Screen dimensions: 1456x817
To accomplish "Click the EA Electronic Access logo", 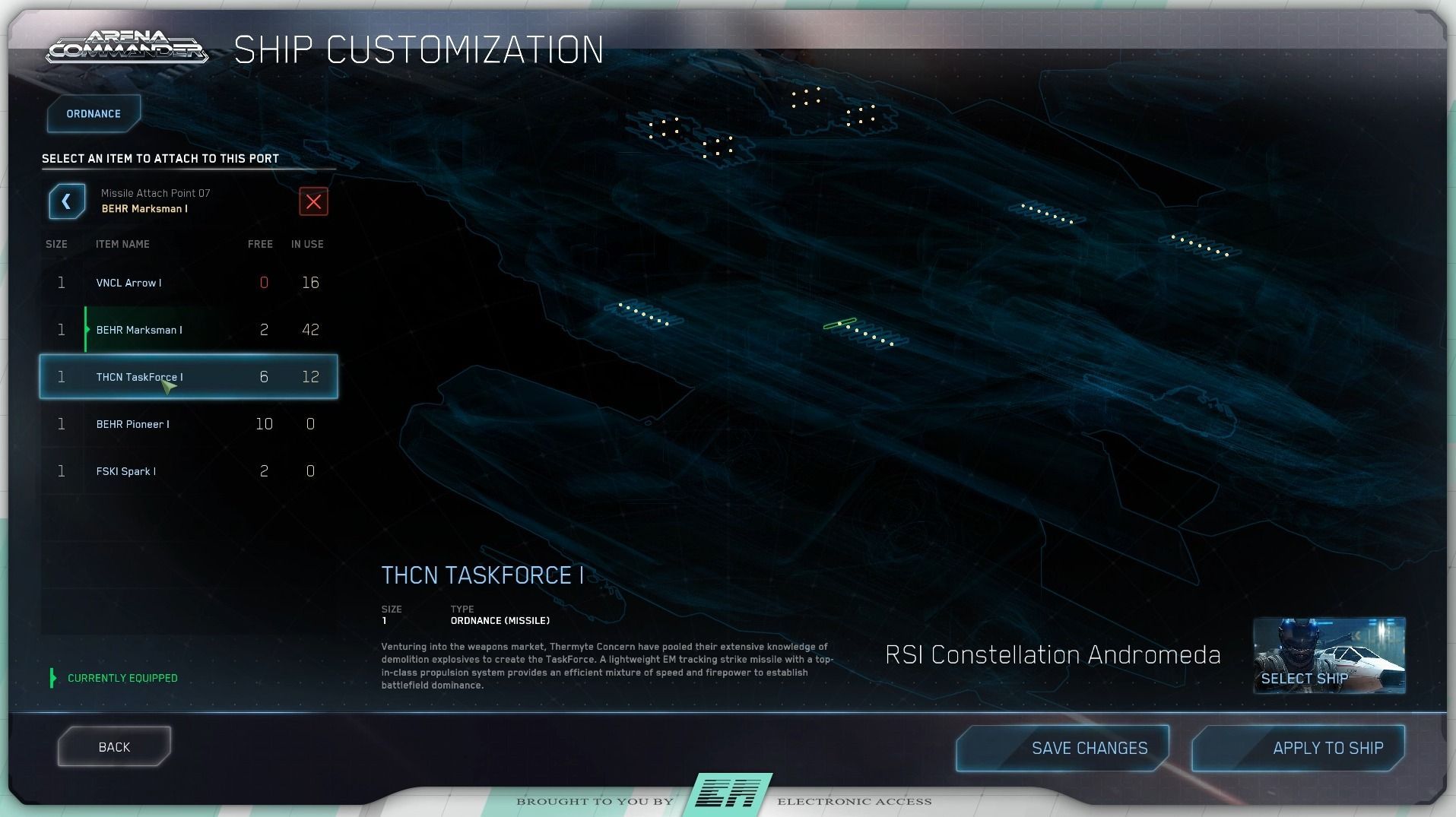I will tap(729, 795).
